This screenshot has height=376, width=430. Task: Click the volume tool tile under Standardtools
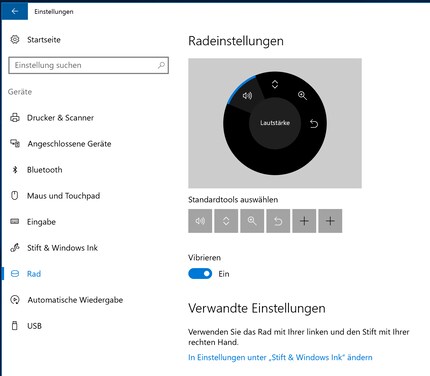pos(200,221)
